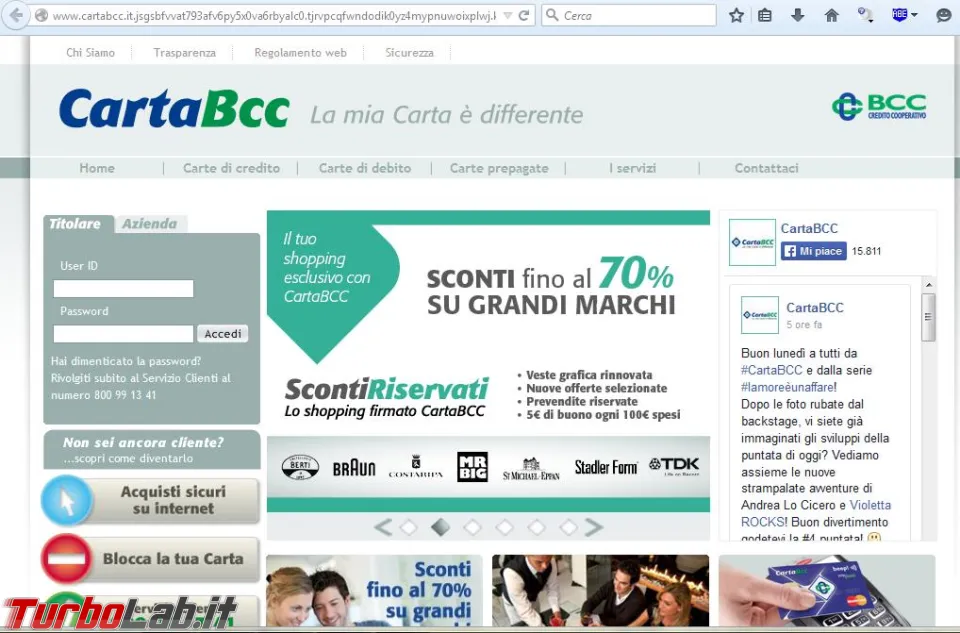The height and width of the screenshot is (633, 960).
Task: Select the active second carousel diamond
Action: (440, 527)
